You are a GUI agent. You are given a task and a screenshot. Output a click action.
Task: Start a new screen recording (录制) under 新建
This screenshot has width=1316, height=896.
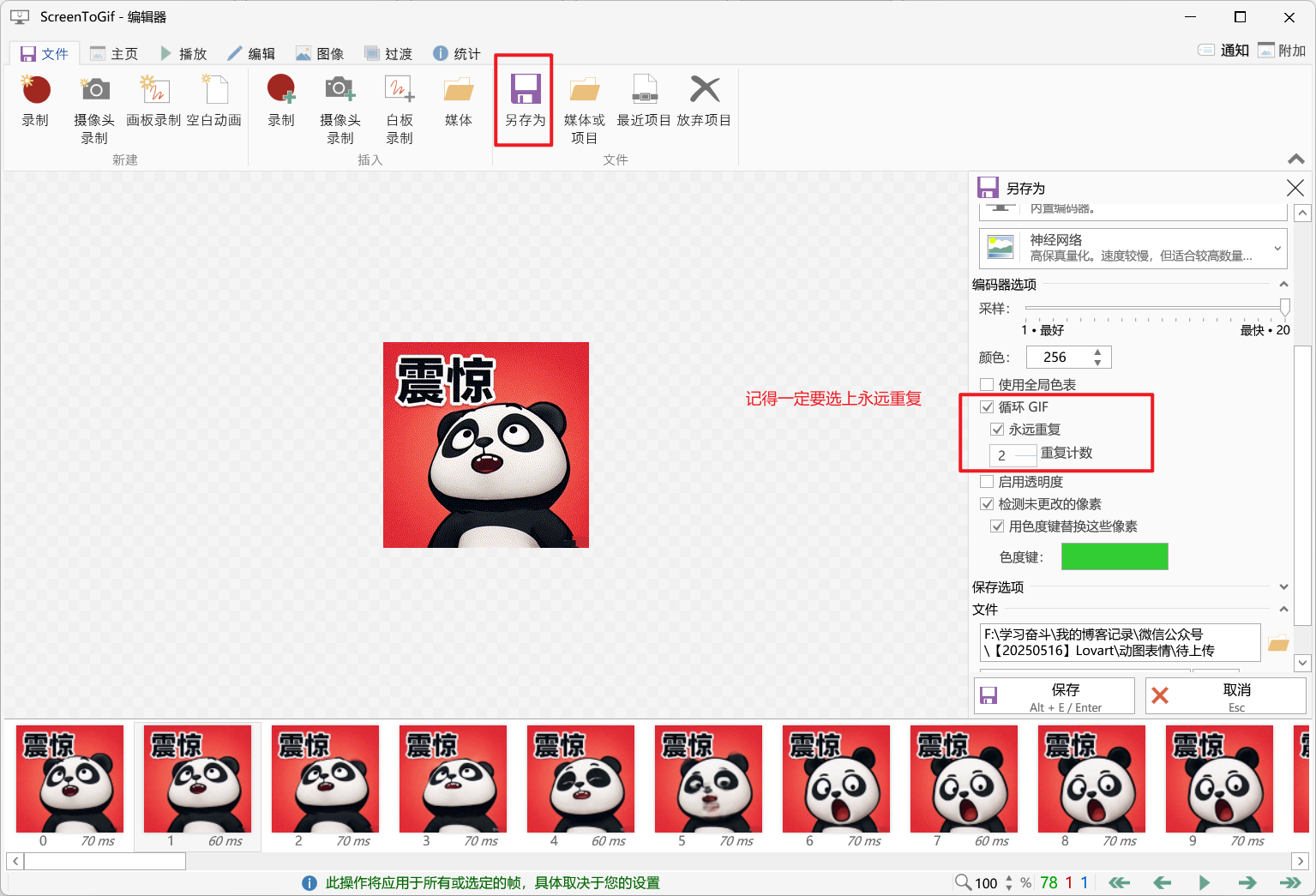35,102
